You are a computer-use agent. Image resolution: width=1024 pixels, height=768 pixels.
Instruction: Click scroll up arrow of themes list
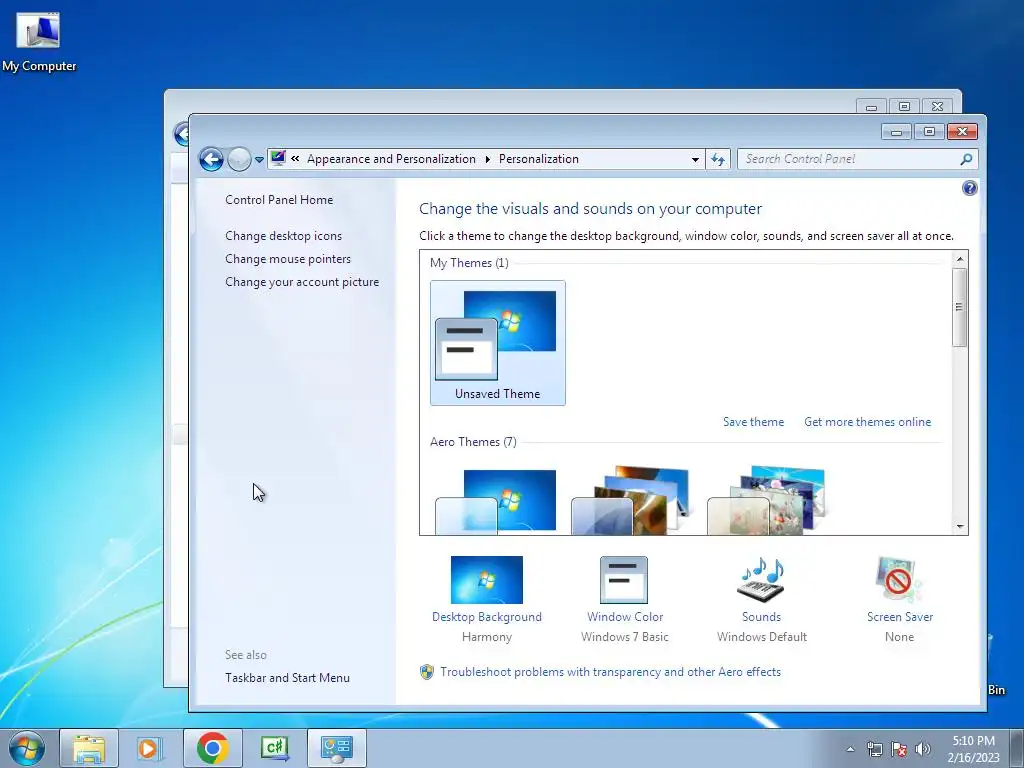[x=959, y=259]
